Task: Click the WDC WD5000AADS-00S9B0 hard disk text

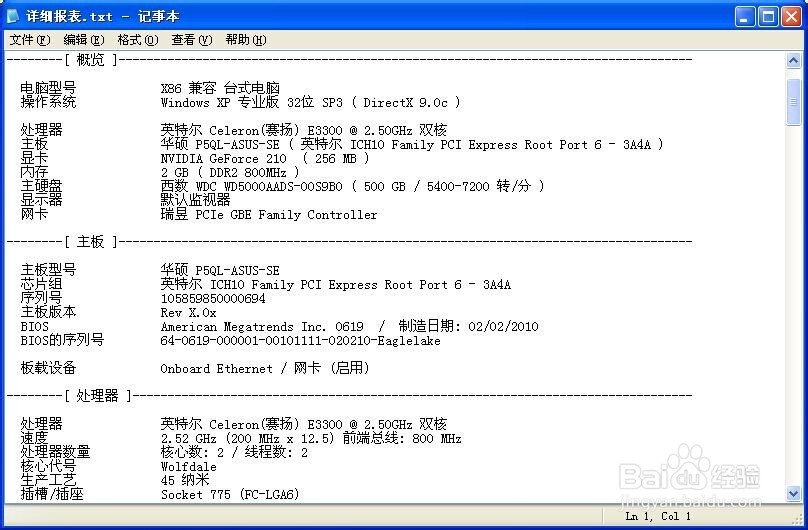Action: (x=269, y=186)
